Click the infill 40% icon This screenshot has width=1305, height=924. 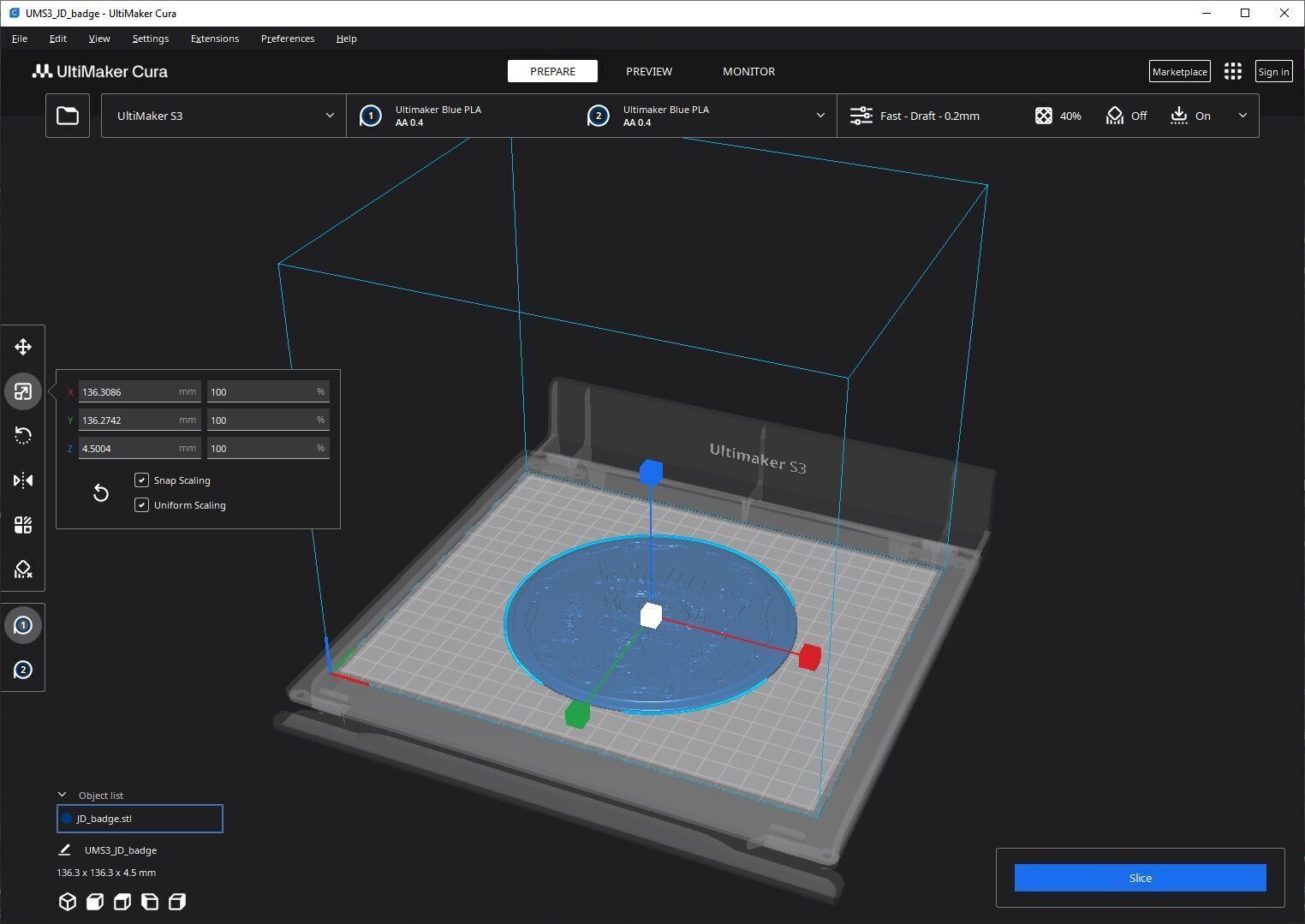[1043, 116]
